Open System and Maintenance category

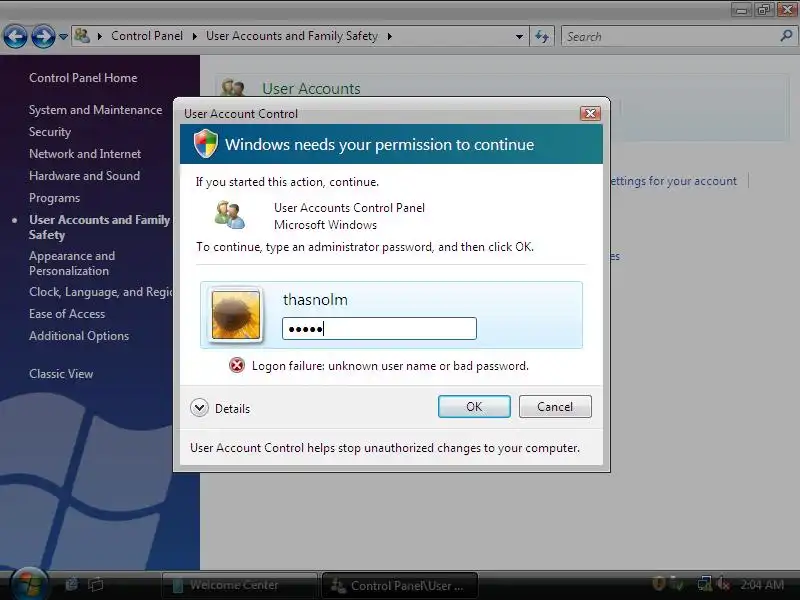tap(95, 110)
